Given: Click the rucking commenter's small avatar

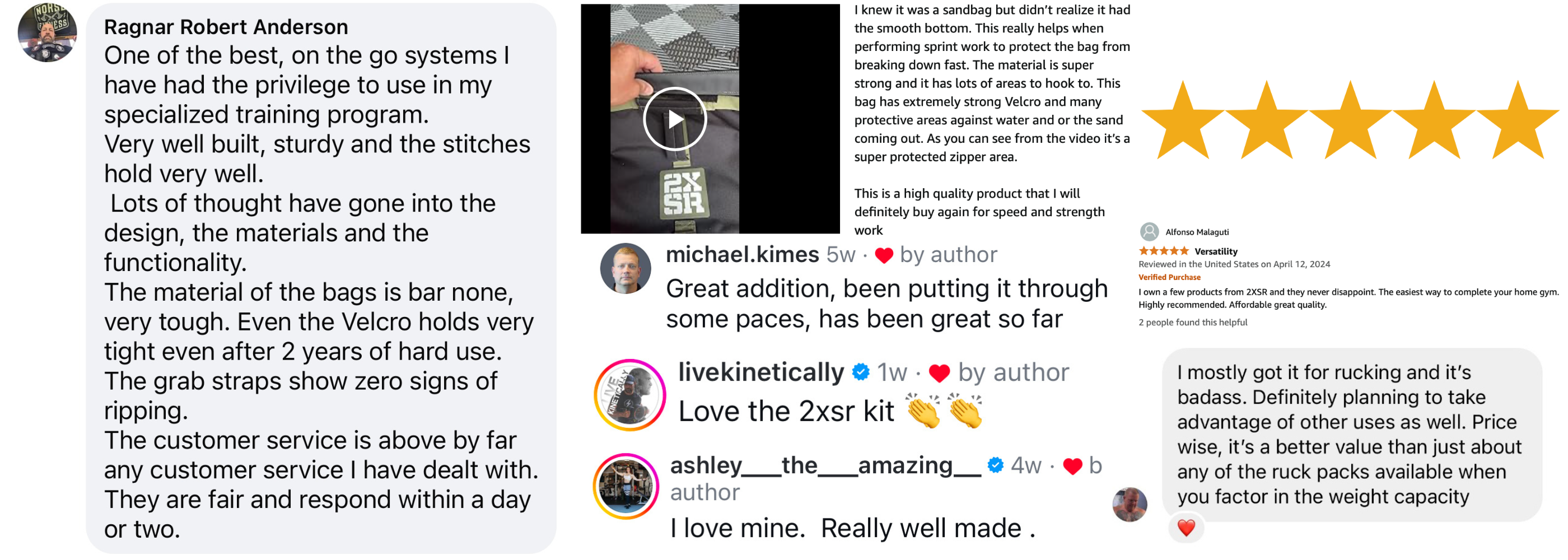Looking at the screenshot, I should (x=1129, y=505).
